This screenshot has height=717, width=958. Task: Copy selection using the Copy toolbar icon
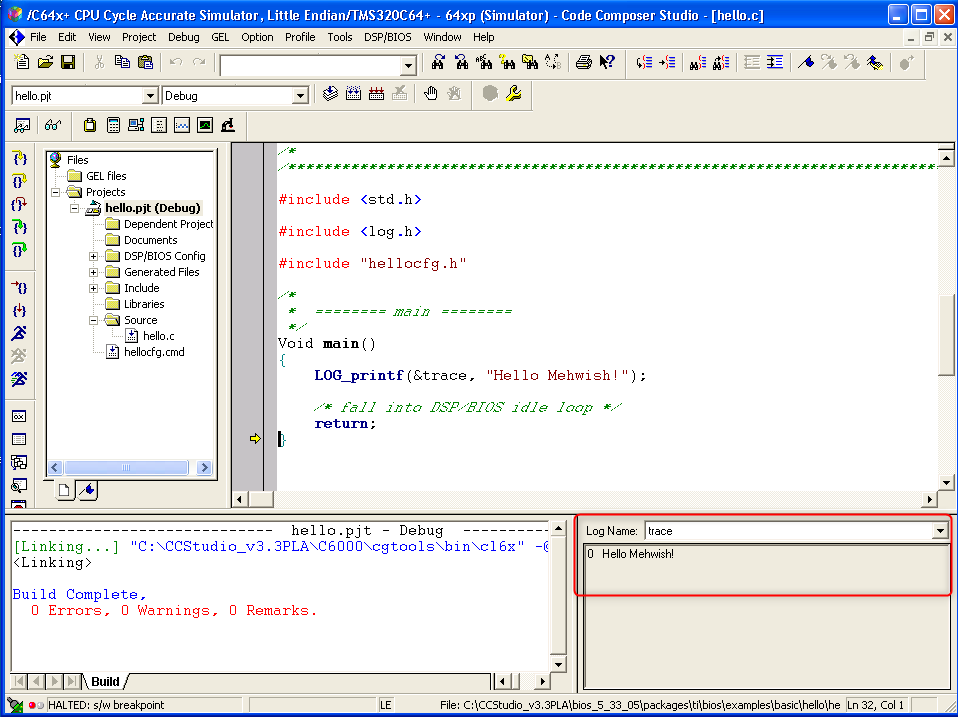coord(122,62)
